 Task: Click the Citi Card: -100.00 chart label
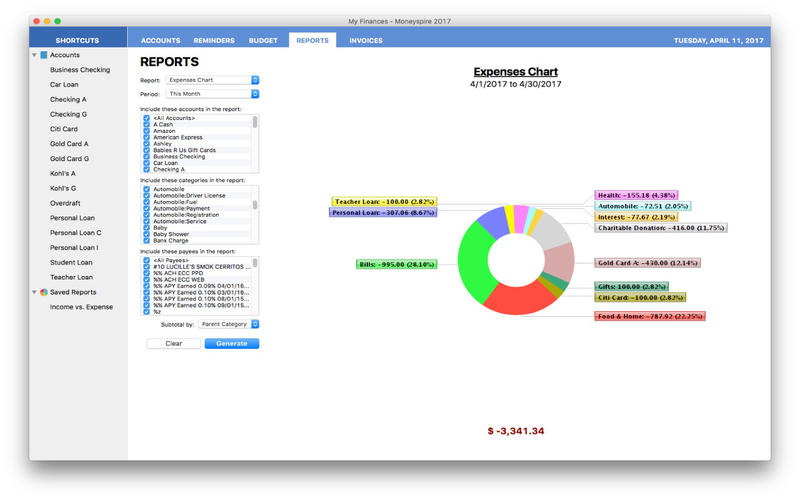640,297
